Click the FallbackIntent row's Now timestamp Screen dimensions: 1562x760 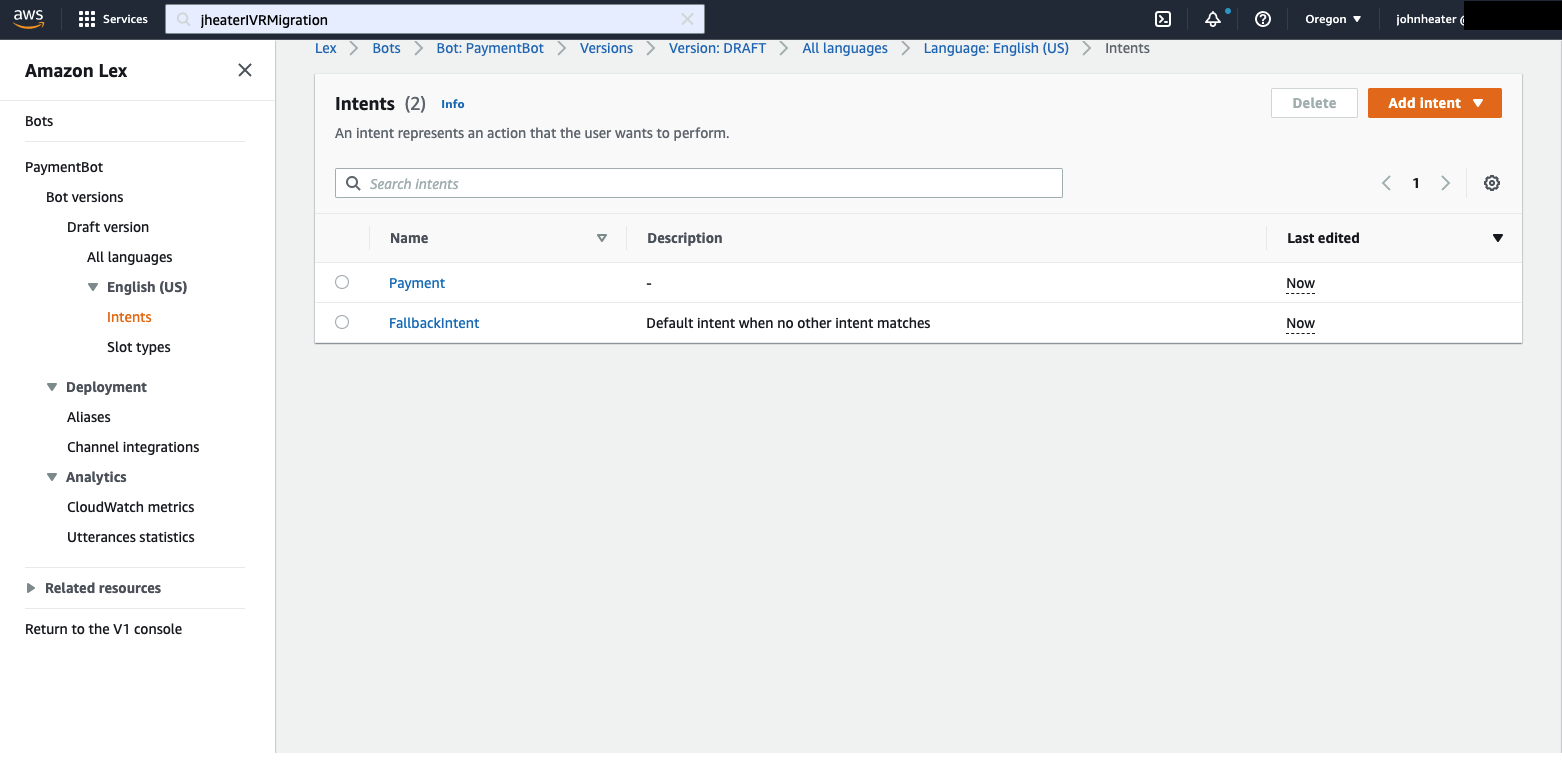[x=1300, y=323]
